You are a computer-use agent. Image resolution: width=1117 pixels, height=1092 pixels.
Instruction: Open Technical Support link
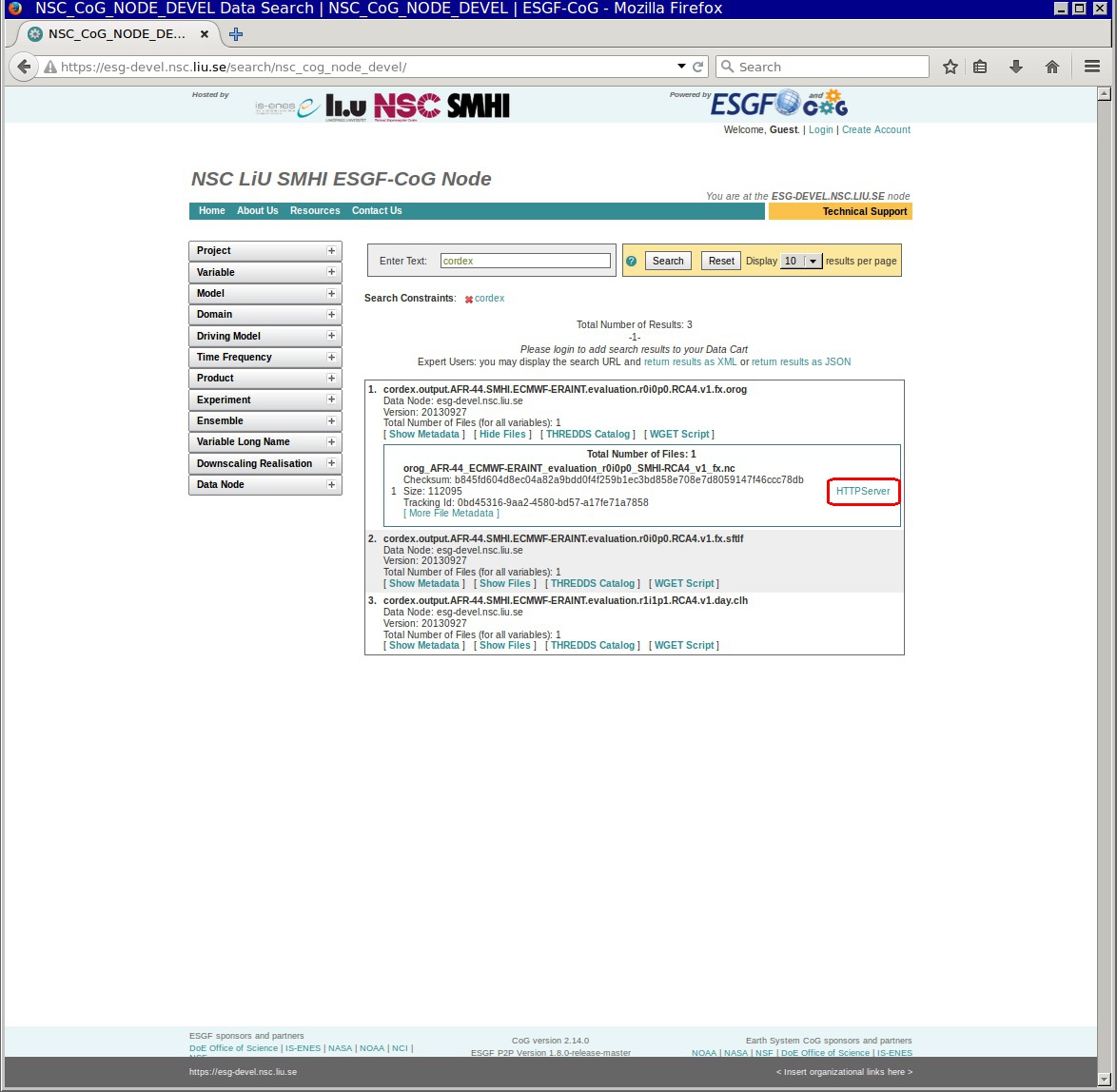click(865, 211)
